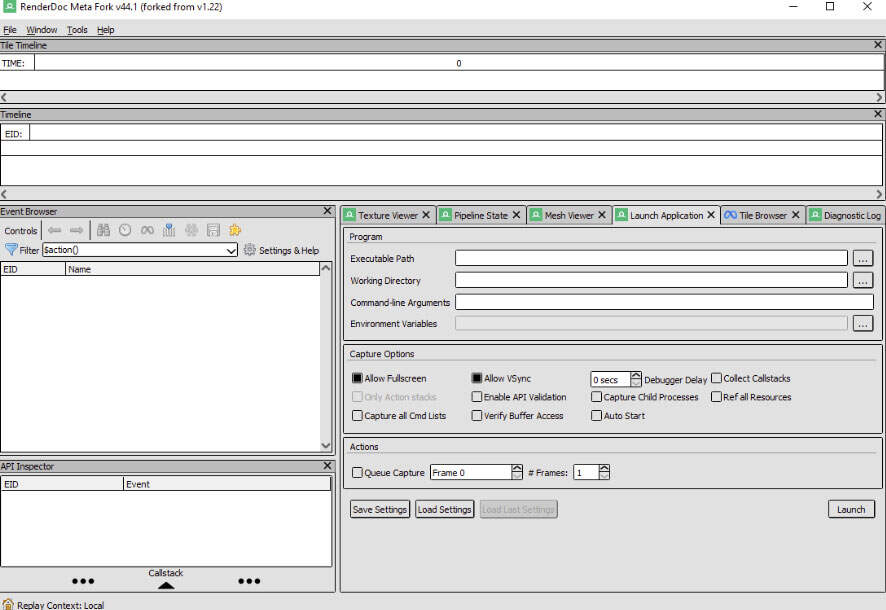This screenshot has width=886, height=610.
Task: Click the Meta infinity logo icon in Event Browser
Action: pyautogui.click(x=147, y=230)
